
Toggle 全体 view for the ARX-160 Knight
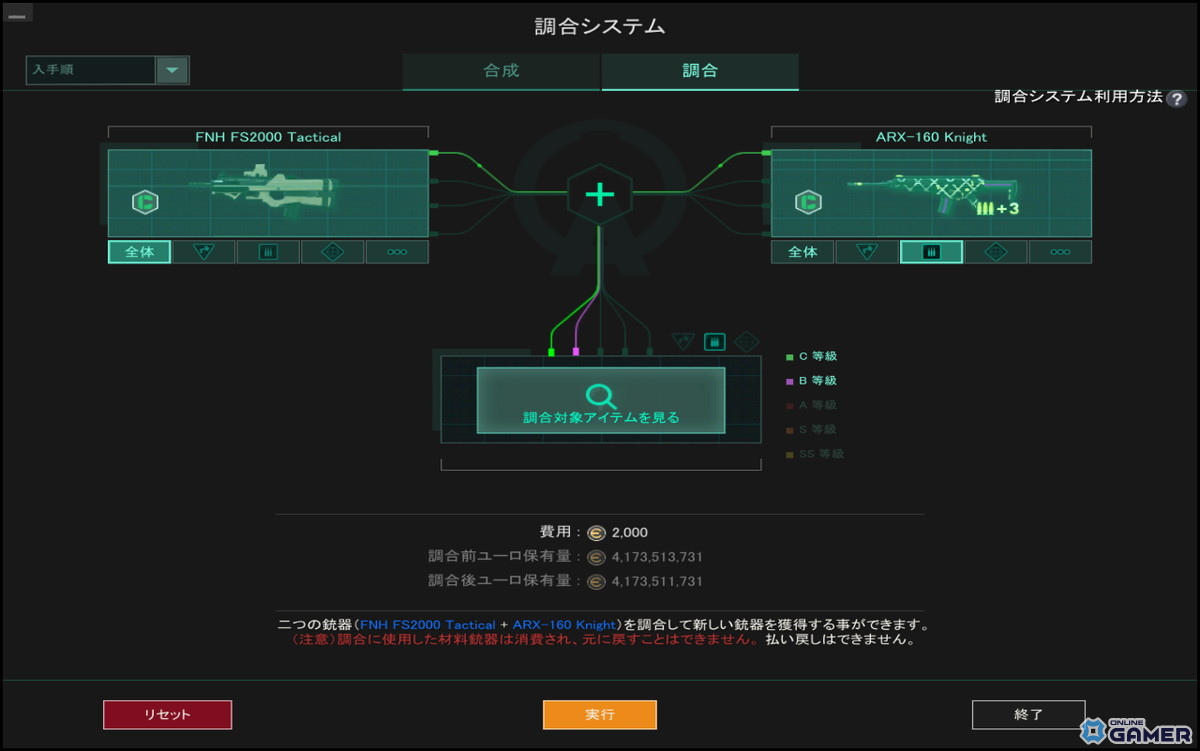point(801,251)
